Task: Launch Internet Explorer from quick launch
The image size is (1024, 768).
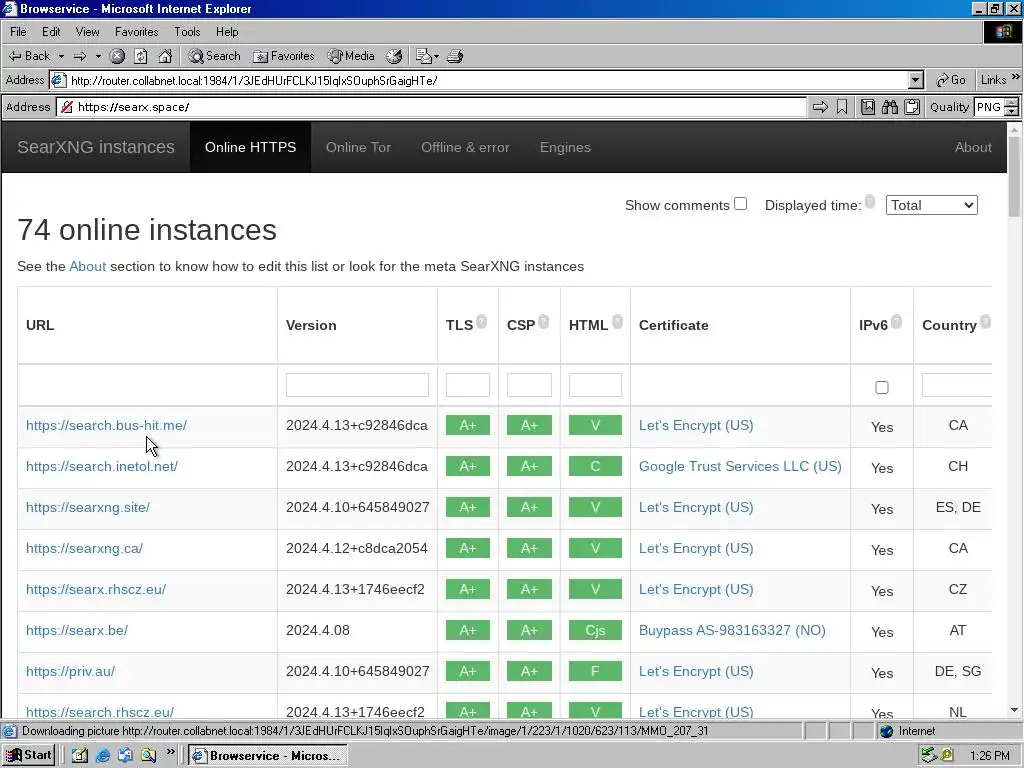Action: [103, 756]
